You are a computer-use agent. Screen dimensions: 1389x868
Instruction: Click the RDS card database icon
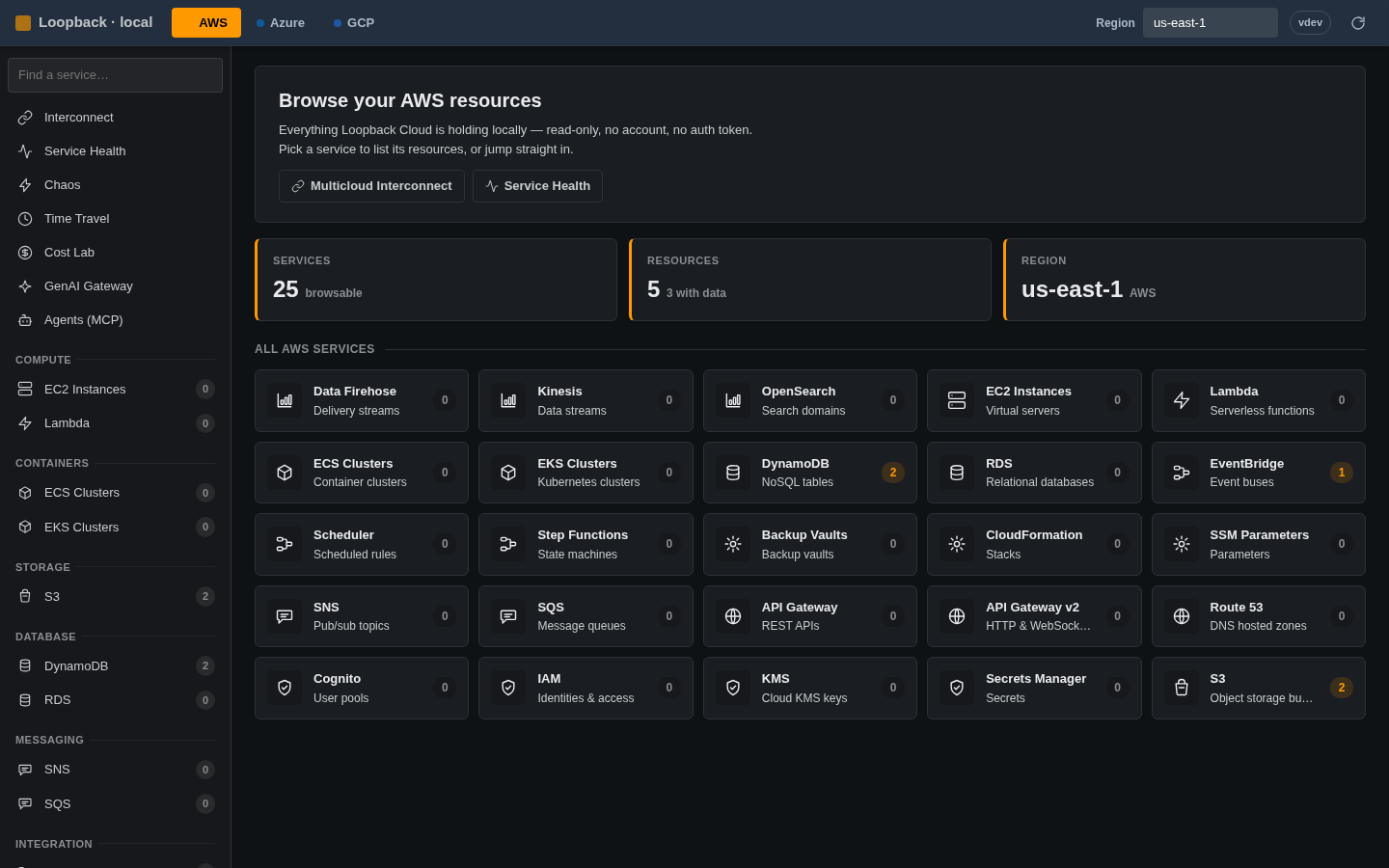pyautogui.click(x=957, y=473)
